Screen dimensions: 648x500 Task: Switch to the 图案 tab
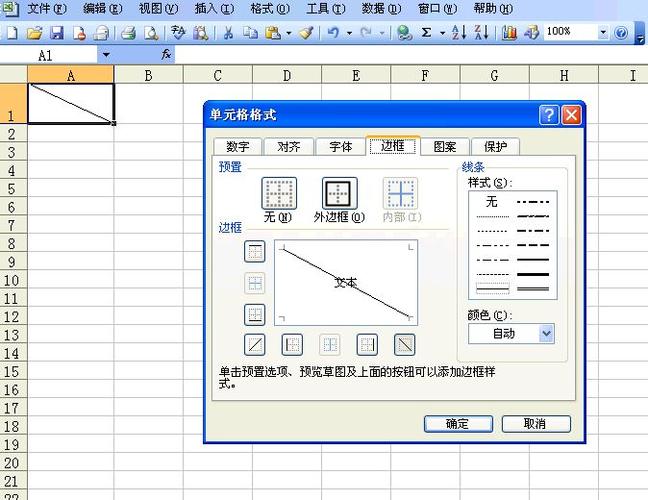445,147
